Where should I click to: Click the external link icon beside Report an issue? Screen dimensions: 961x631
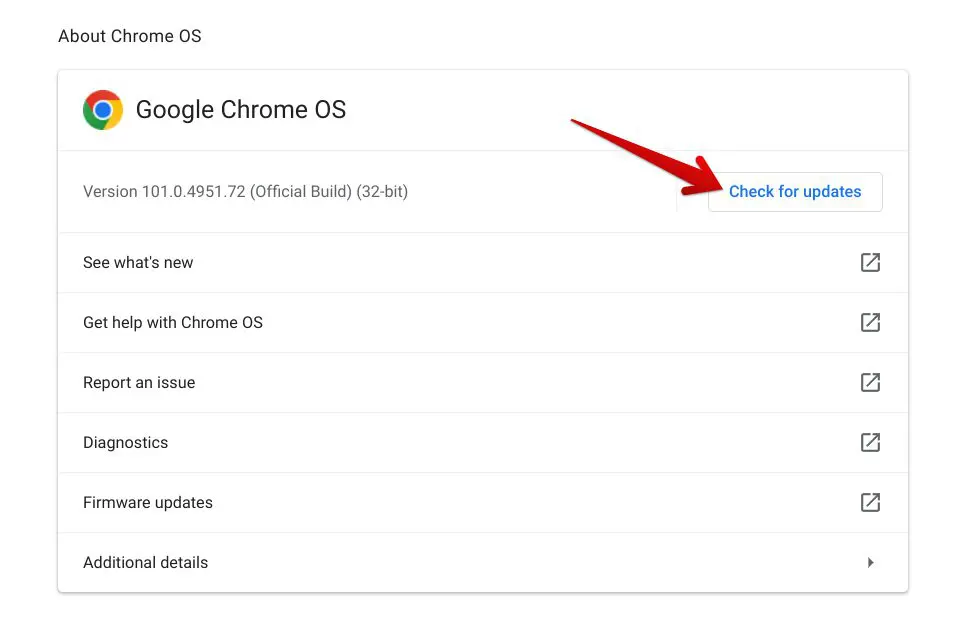coord(870,382)
